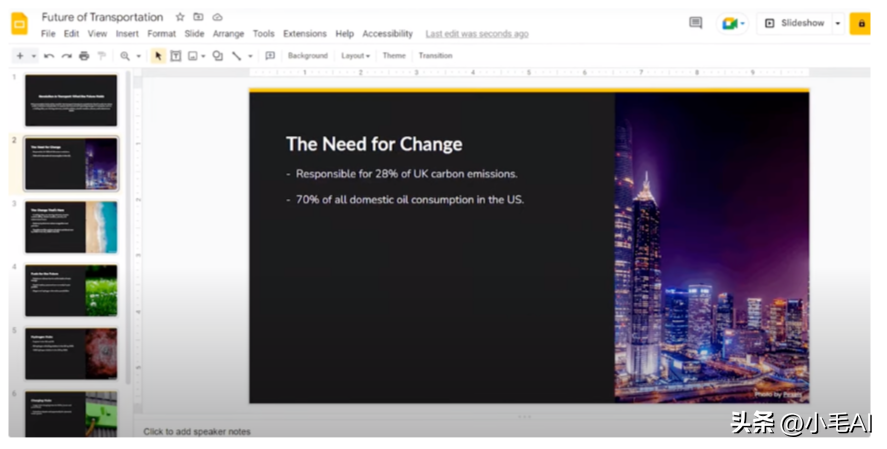Click the zoom magnifier tool
This screenshot has width=887, height=449.
click(x=125, y=55)
